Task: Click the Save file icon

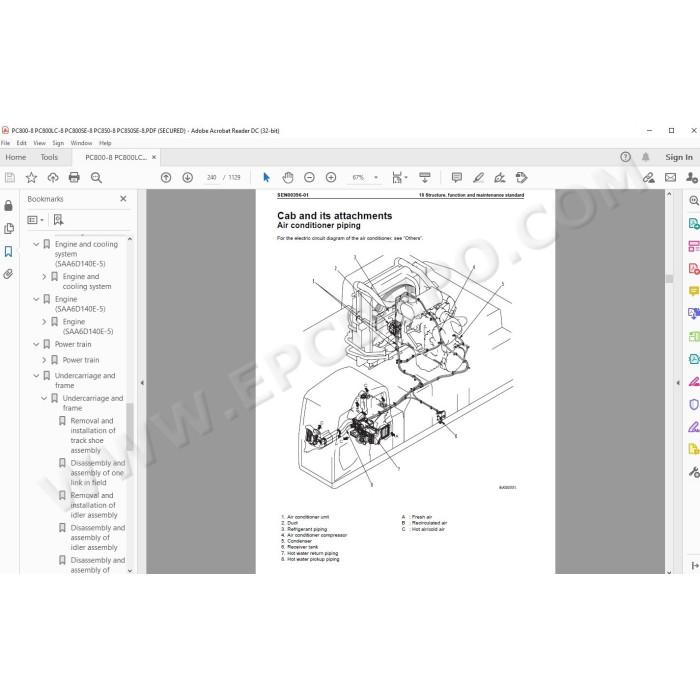Action: tap(9, 178)
